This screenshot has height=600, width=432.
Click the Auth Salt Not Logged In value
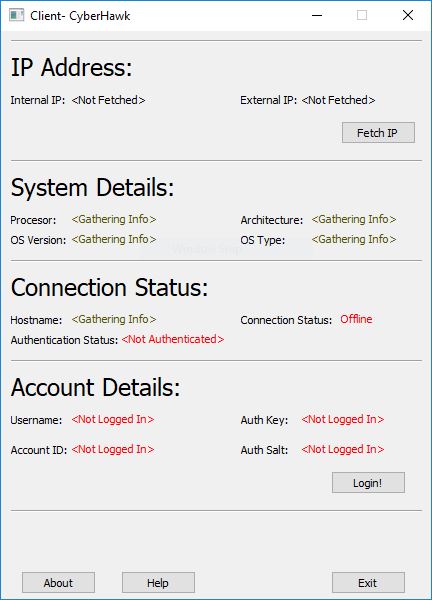point(343,449)
